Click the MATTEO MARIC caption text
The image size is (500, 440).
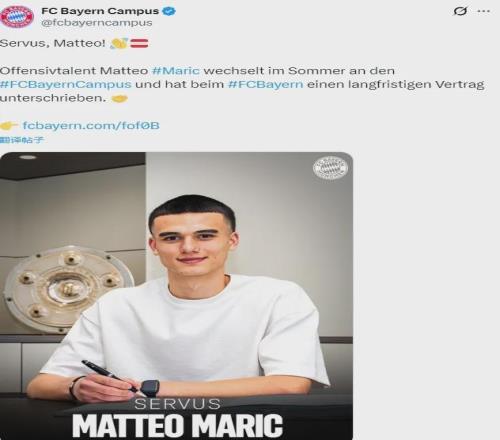178,425
